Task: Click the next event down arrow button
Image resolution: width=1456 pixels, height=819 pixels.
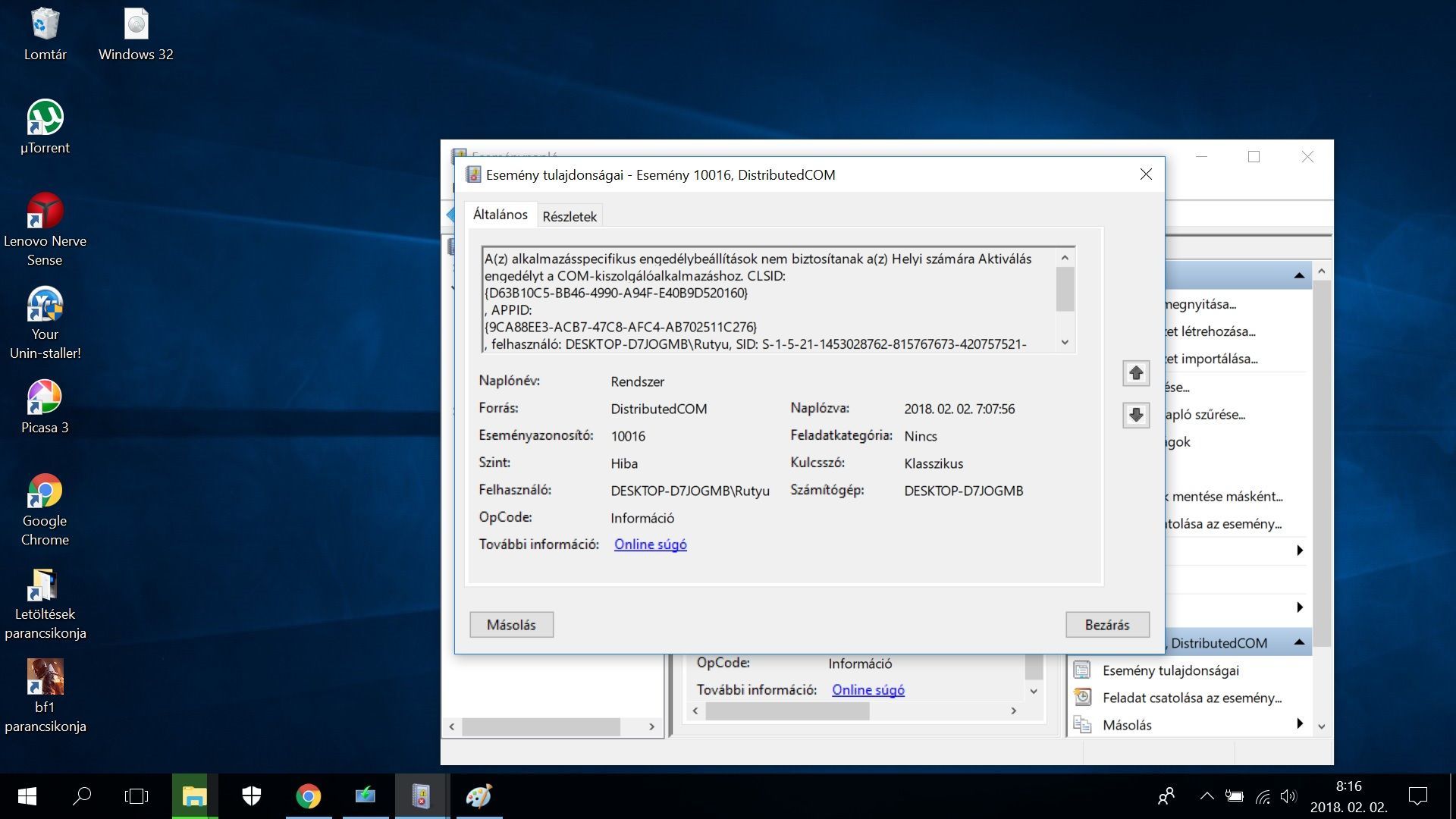Action: pyautogui.click(x=1135, y=415)
